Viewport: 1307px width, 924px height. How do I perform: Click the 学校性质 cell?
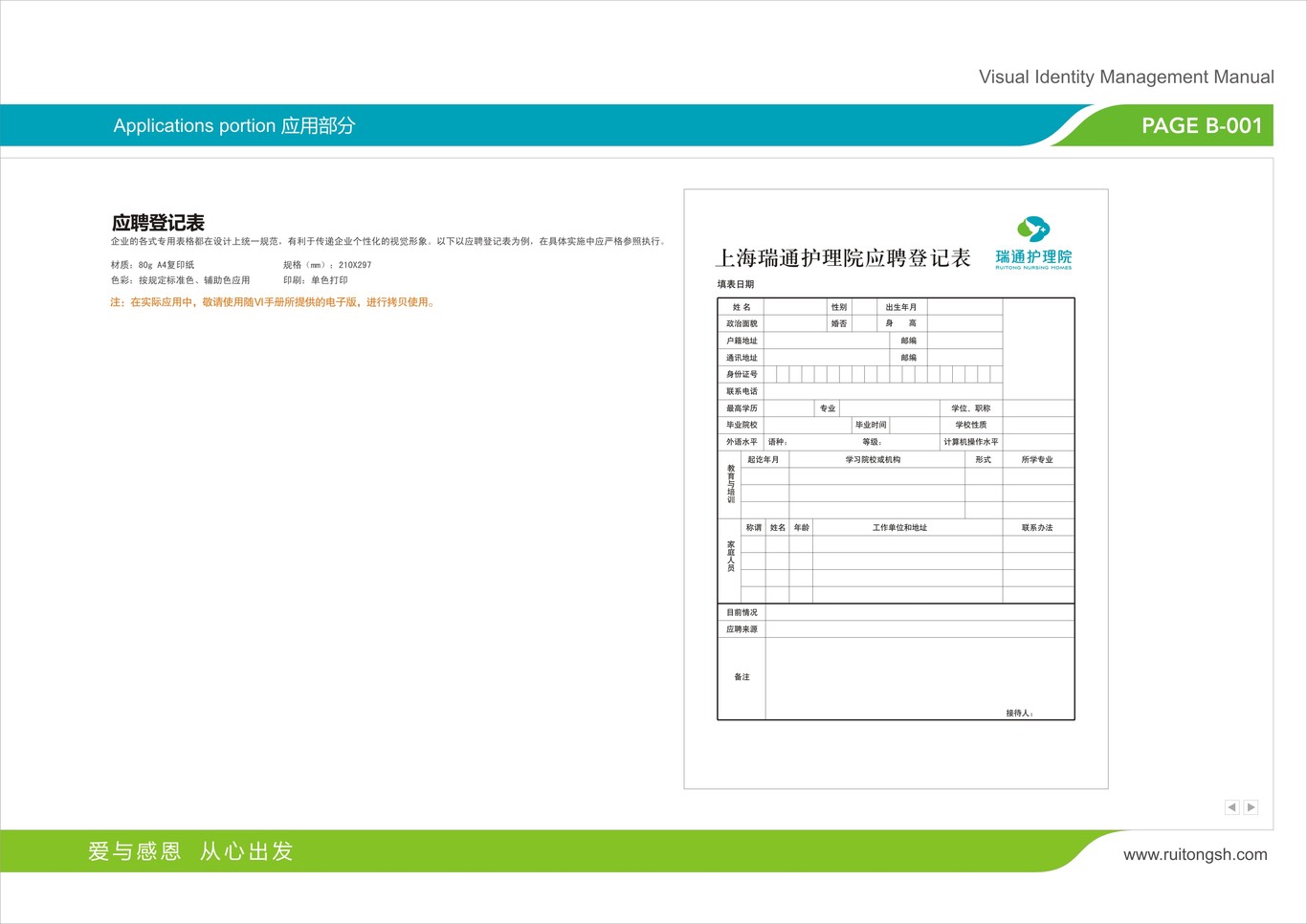[x=971, y=425]
